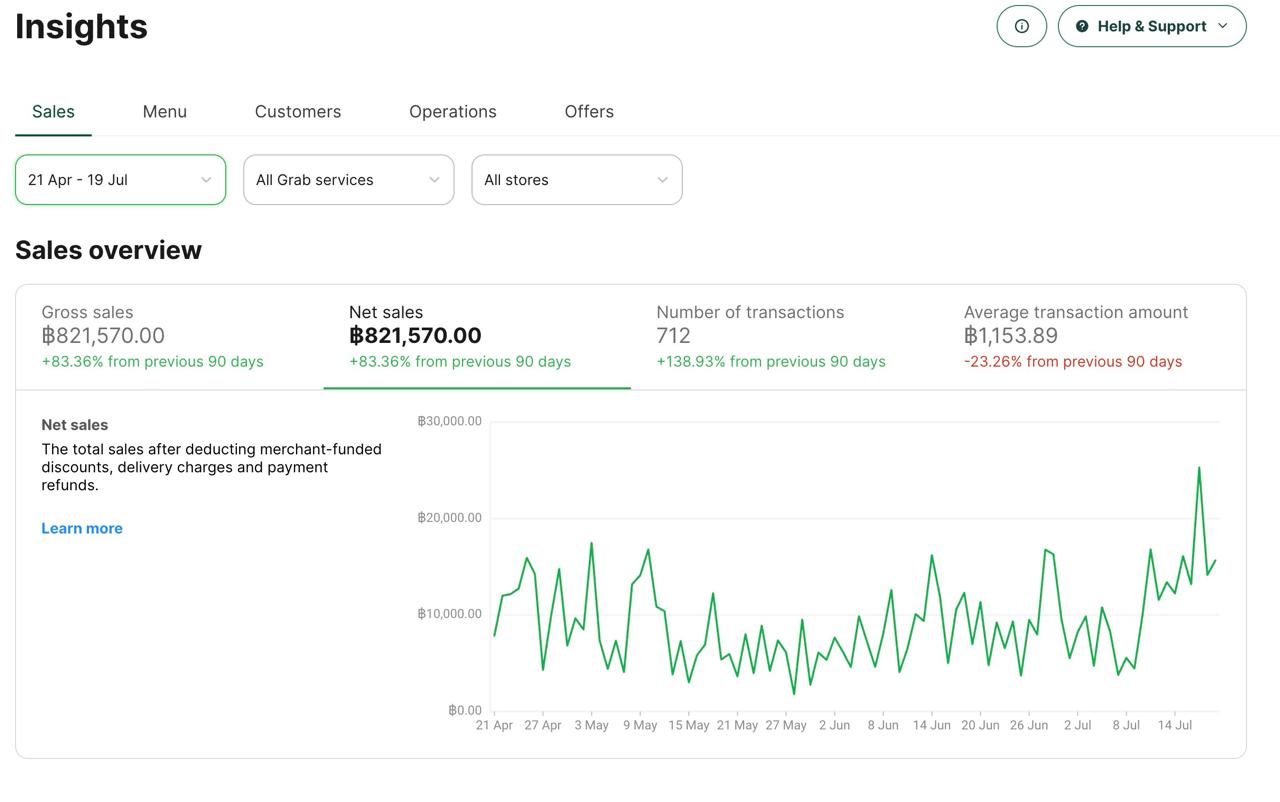
Task: Click the 21 Apr x-axis label
Action: tap(494, 725)
